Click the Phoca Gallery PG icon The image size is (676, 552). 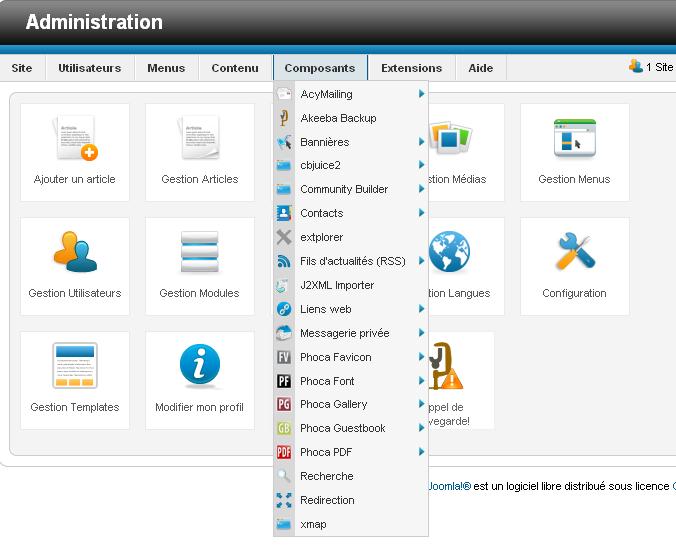(x=284, y=404)
